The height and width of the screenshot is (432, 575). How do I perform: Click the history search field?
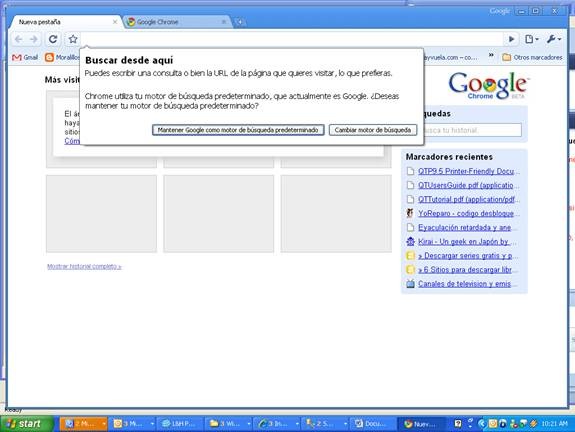point(472,130)
